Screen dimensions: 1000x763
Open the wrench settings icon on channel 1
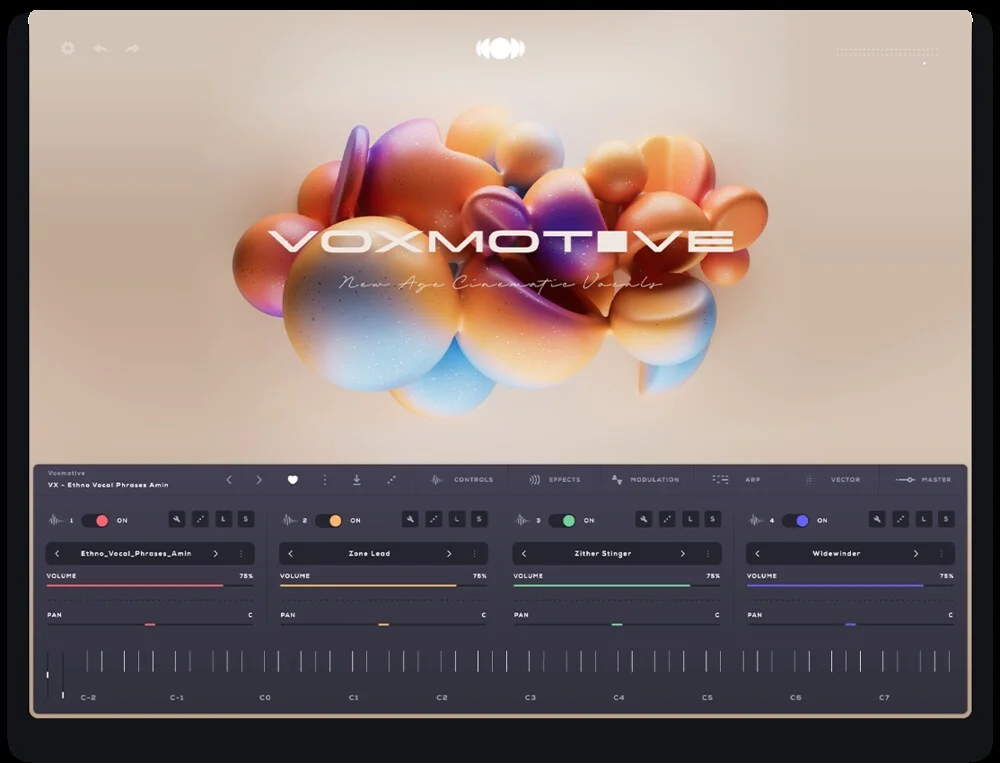pos(176,520)
